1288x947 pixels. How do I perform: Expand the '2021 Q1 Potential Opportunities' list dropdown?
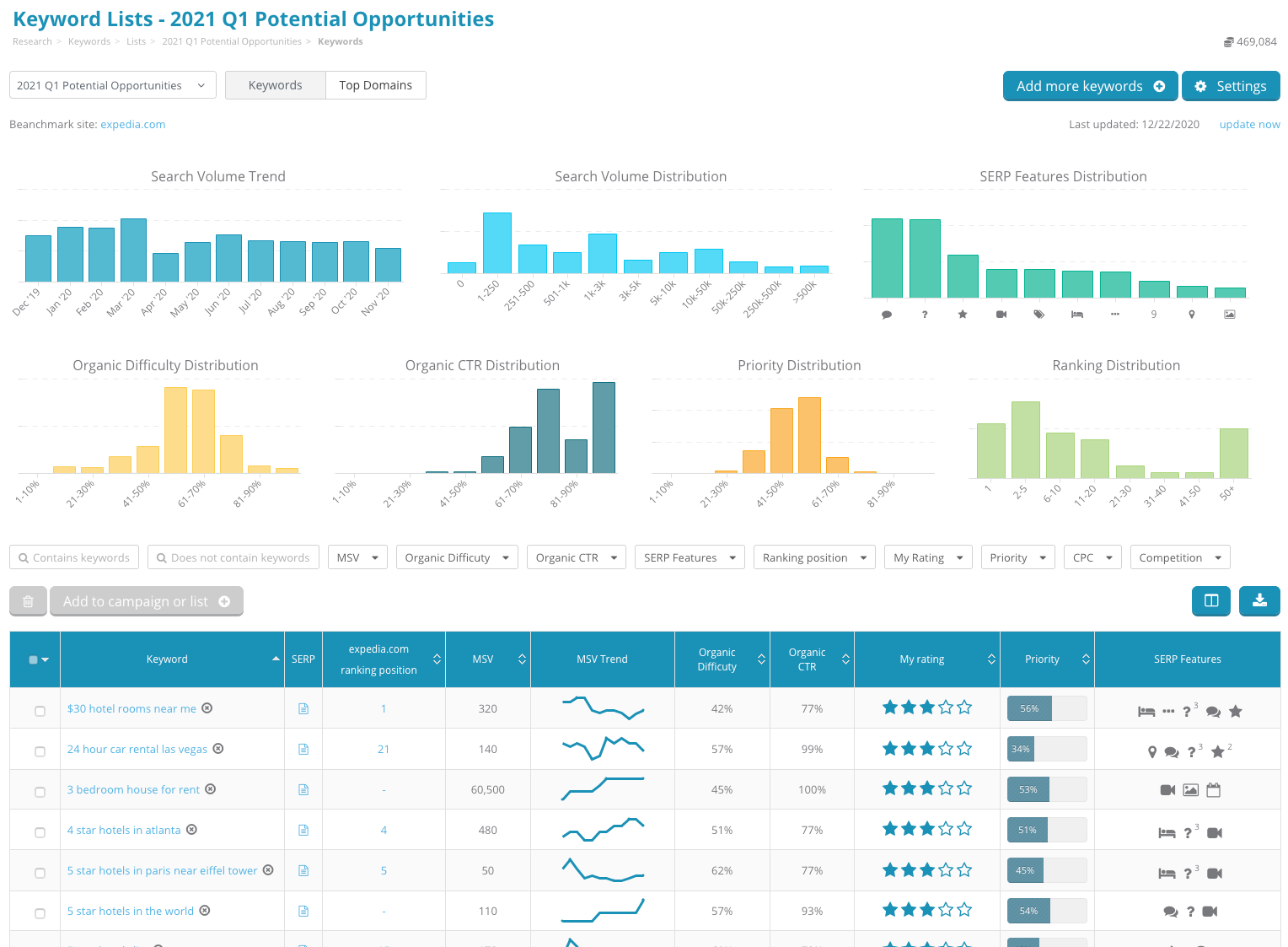[x=112, y=85]
